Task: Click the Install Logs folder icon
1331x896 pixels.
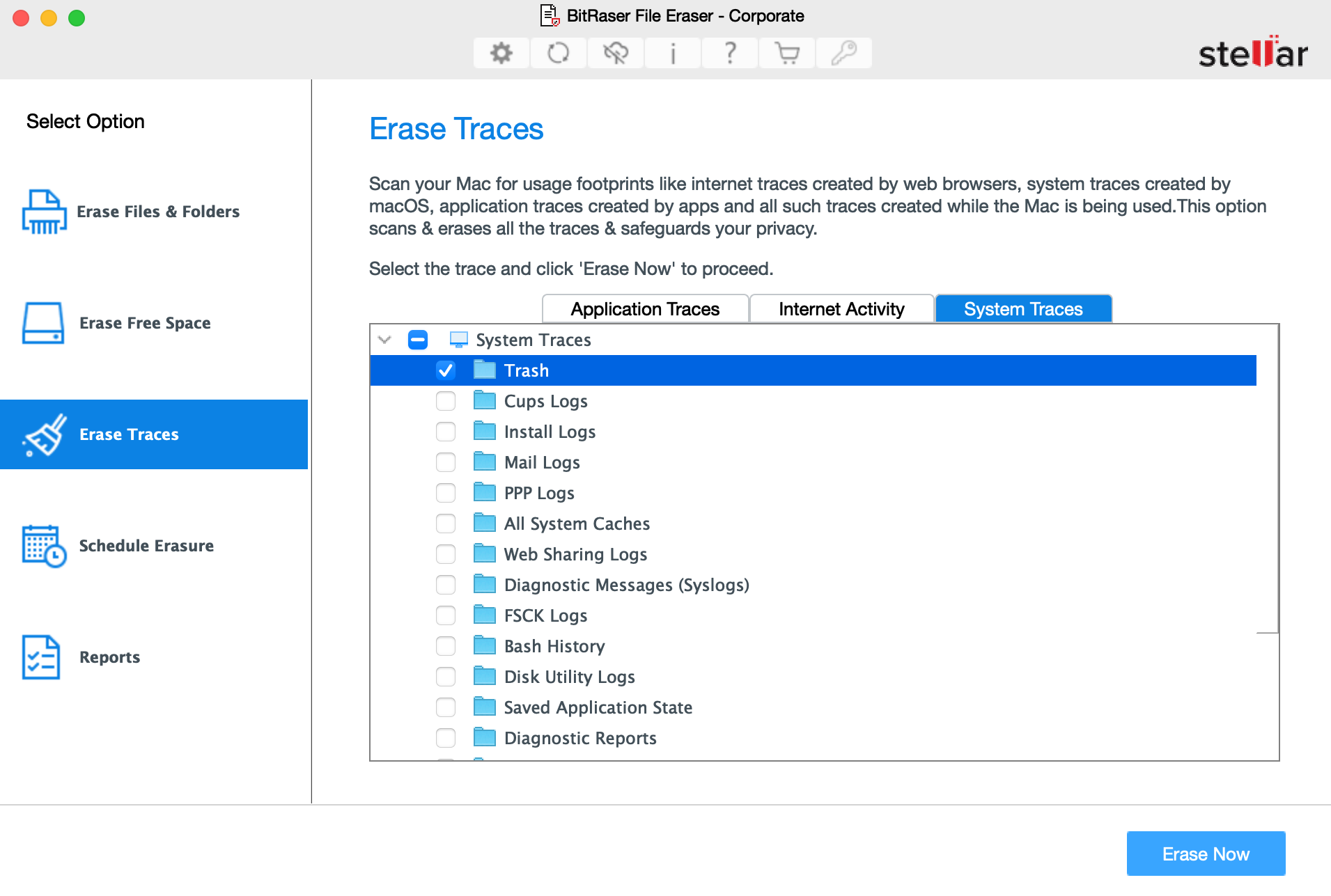Action: (x=485, y=431)
